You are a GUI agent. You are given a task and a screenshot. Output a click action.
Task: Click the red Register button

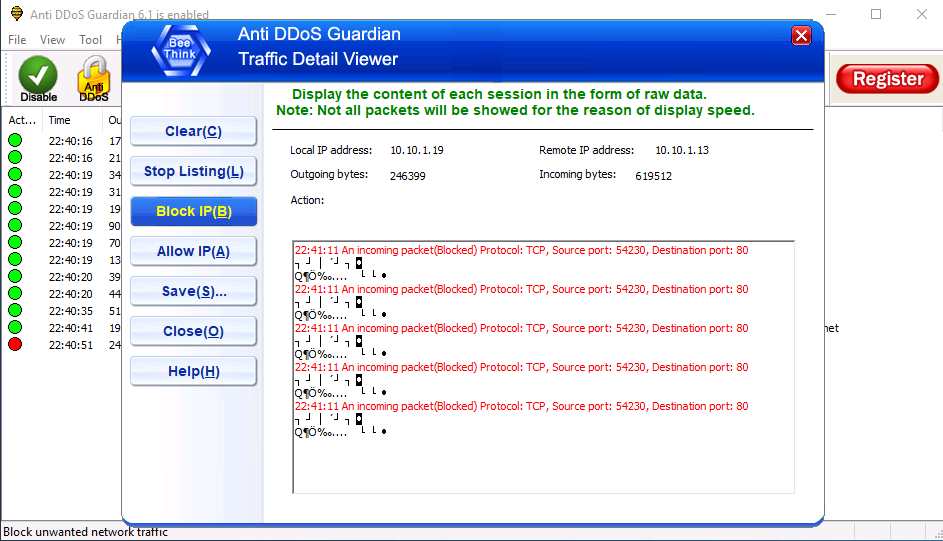pyautogui.click(x=887, y=78)
